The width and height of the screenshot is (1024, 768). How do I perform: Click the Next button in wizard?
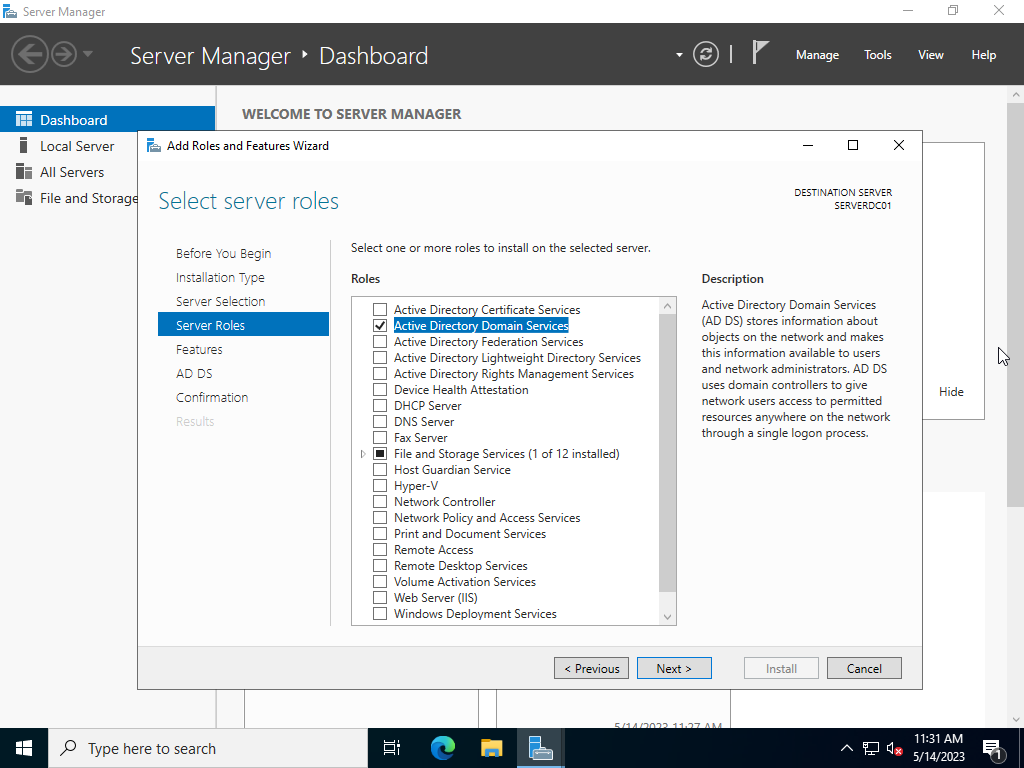tap(674, 668)
